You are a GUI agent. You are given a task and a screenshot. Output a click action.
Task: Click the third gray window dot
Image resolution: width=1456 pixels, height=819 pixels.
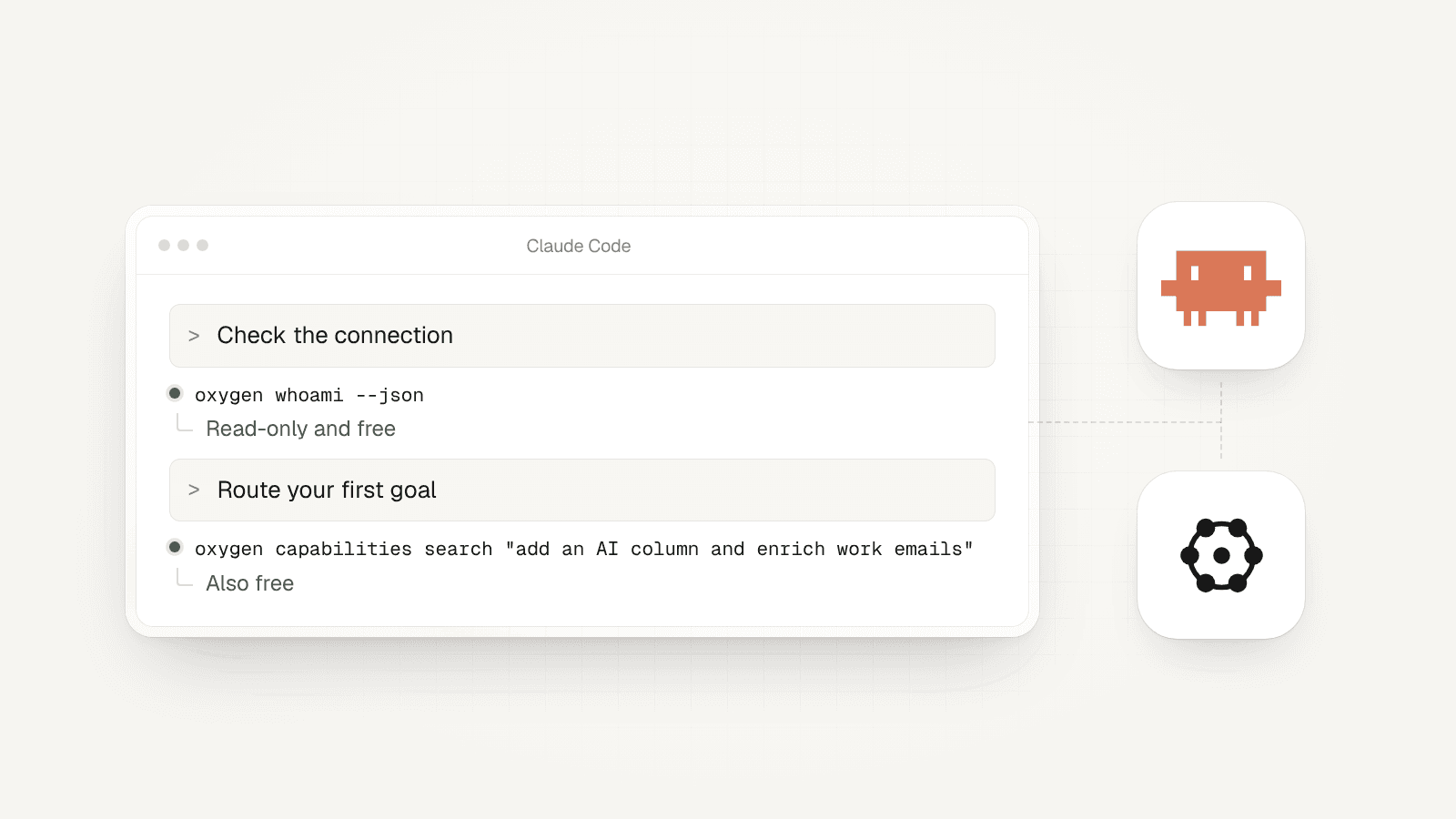pos(202,245)
